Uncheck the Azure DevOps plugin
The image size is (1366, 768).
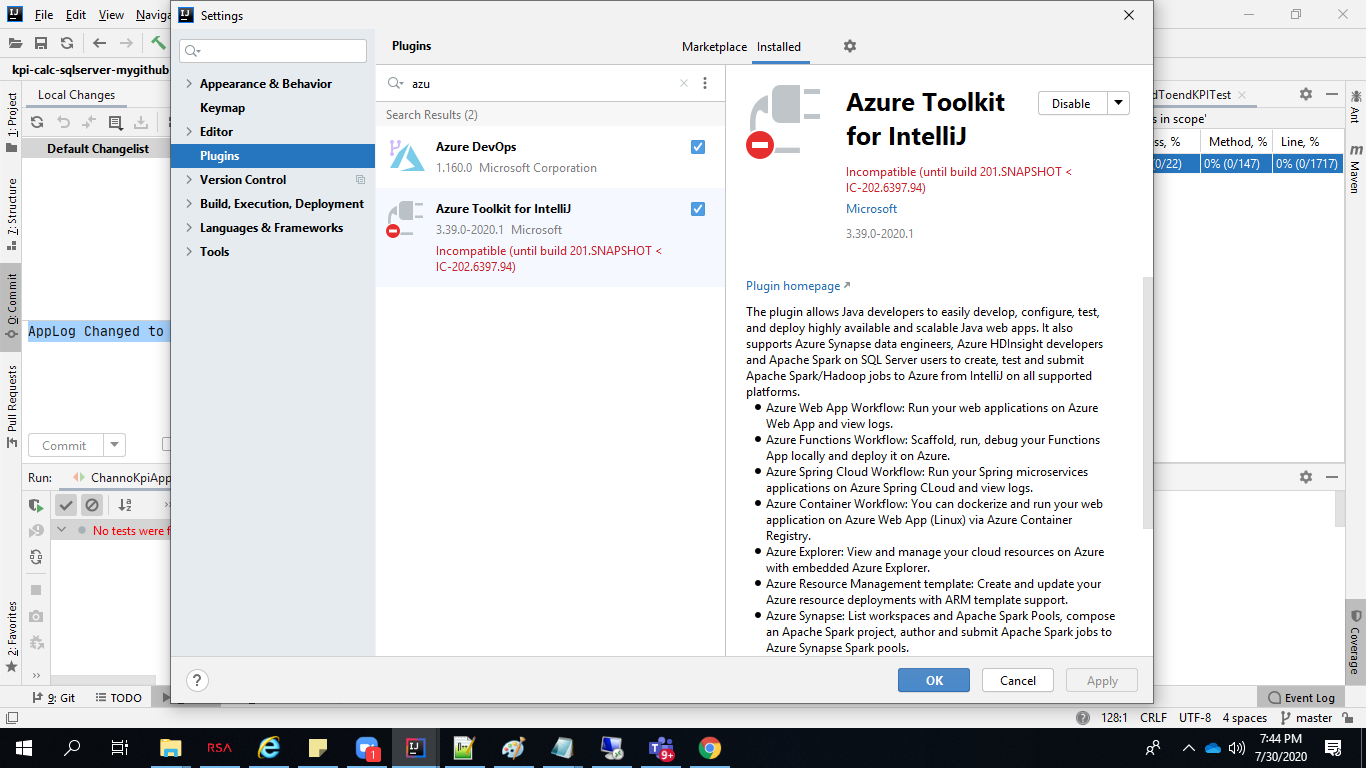click(697, 146)
